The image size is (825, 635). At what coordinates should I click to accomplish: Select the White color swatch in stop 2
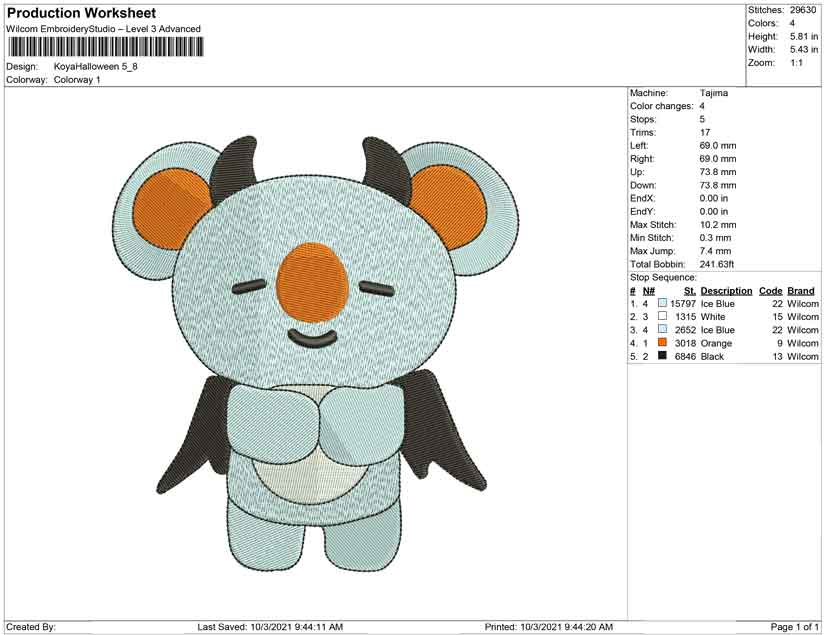point(662,316)
